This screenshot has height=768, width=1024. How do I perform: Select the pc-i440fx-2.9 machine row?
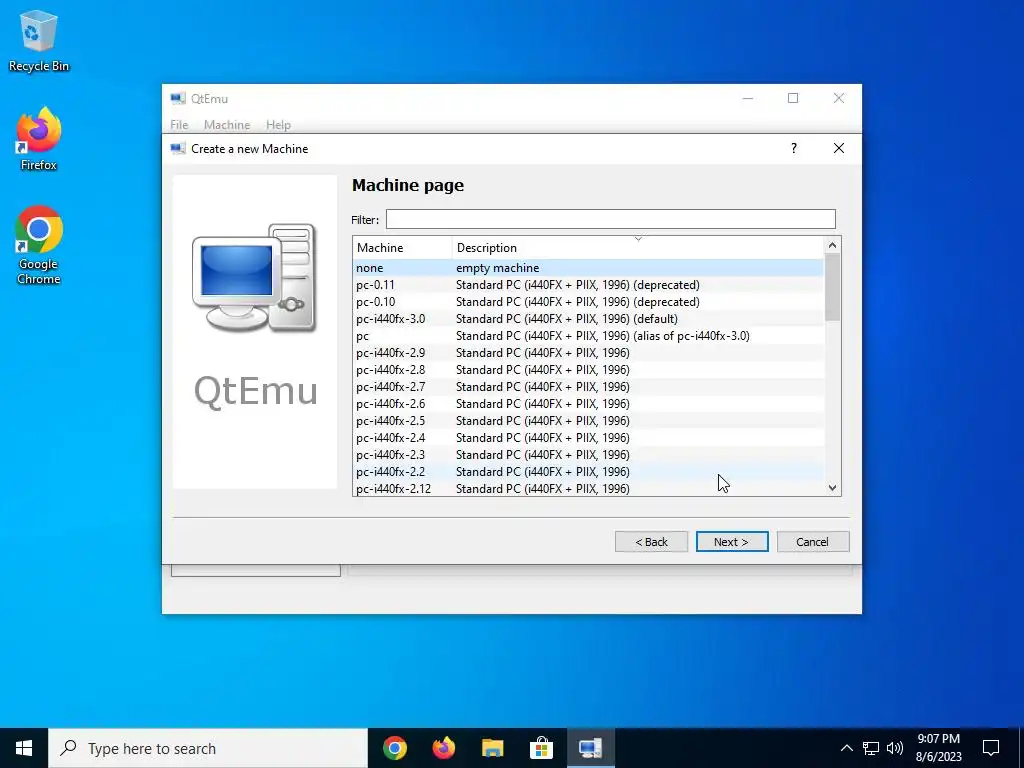tap(588, 353)
